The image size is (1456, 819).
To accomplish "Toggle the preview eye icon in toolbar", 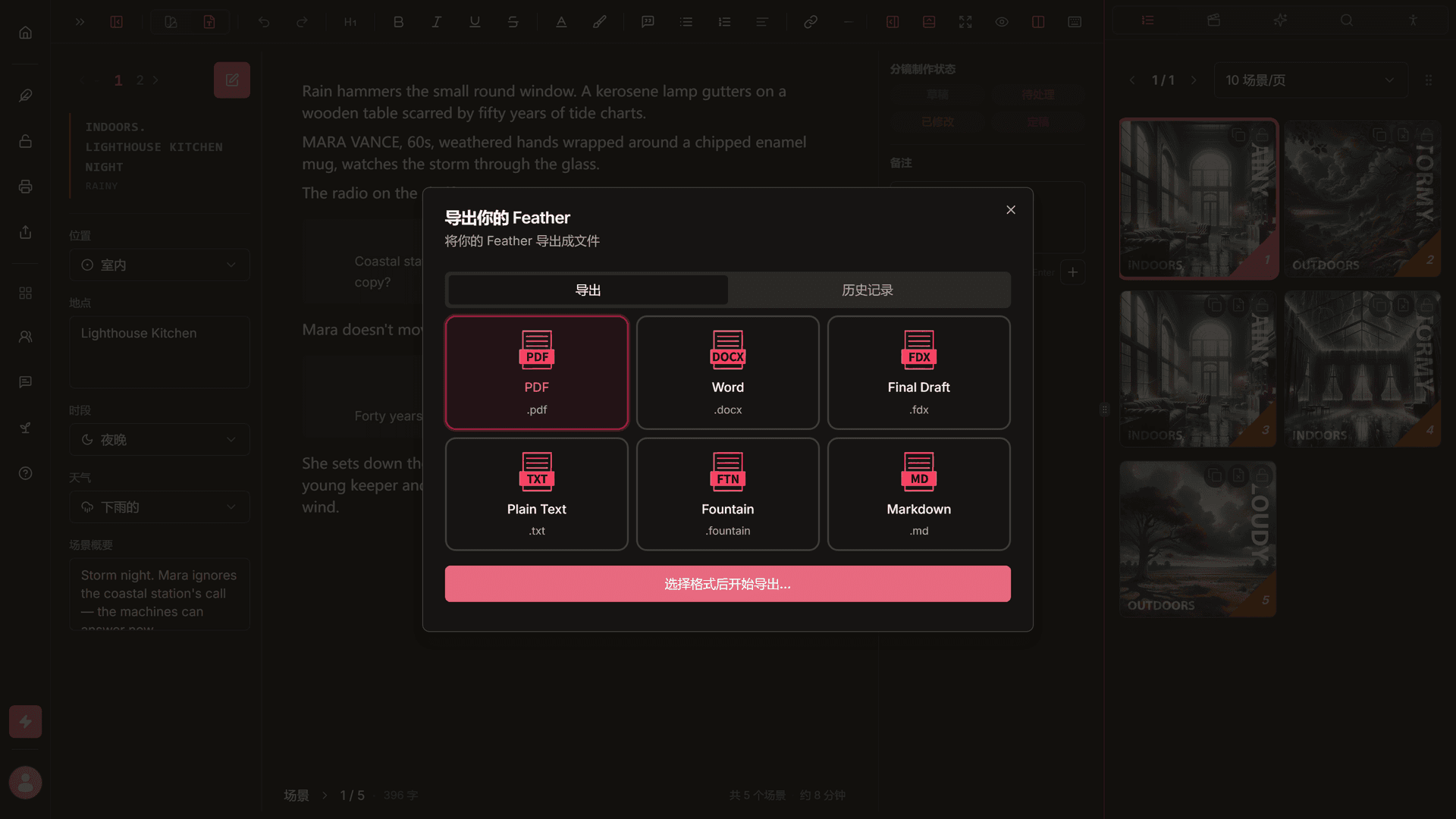I will pos(1002,22).
